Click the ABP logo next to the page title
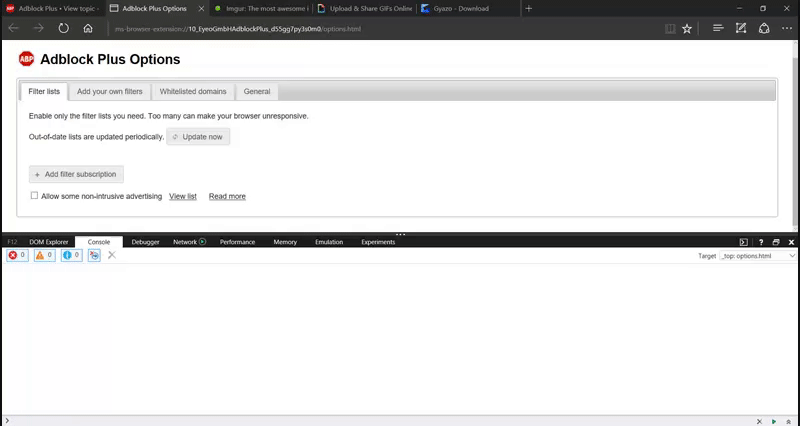This screenshot has height=426, width=800. pyautogui.click(x=27, y=59)
